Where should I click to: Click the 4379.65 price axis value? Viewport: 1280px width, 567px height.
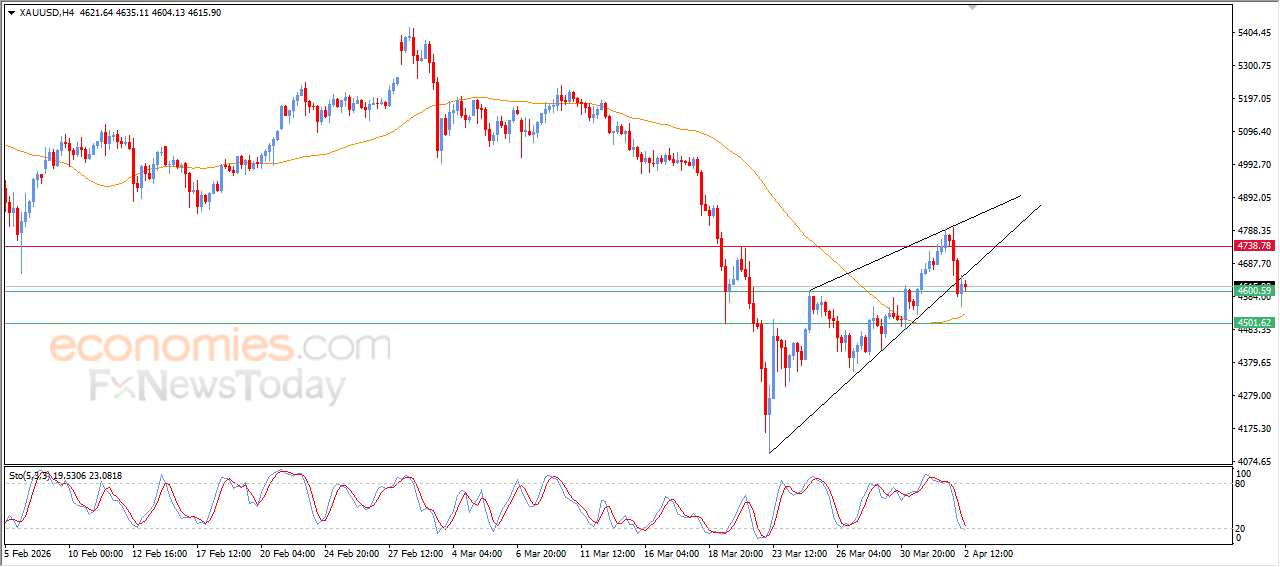[1253, 363]
